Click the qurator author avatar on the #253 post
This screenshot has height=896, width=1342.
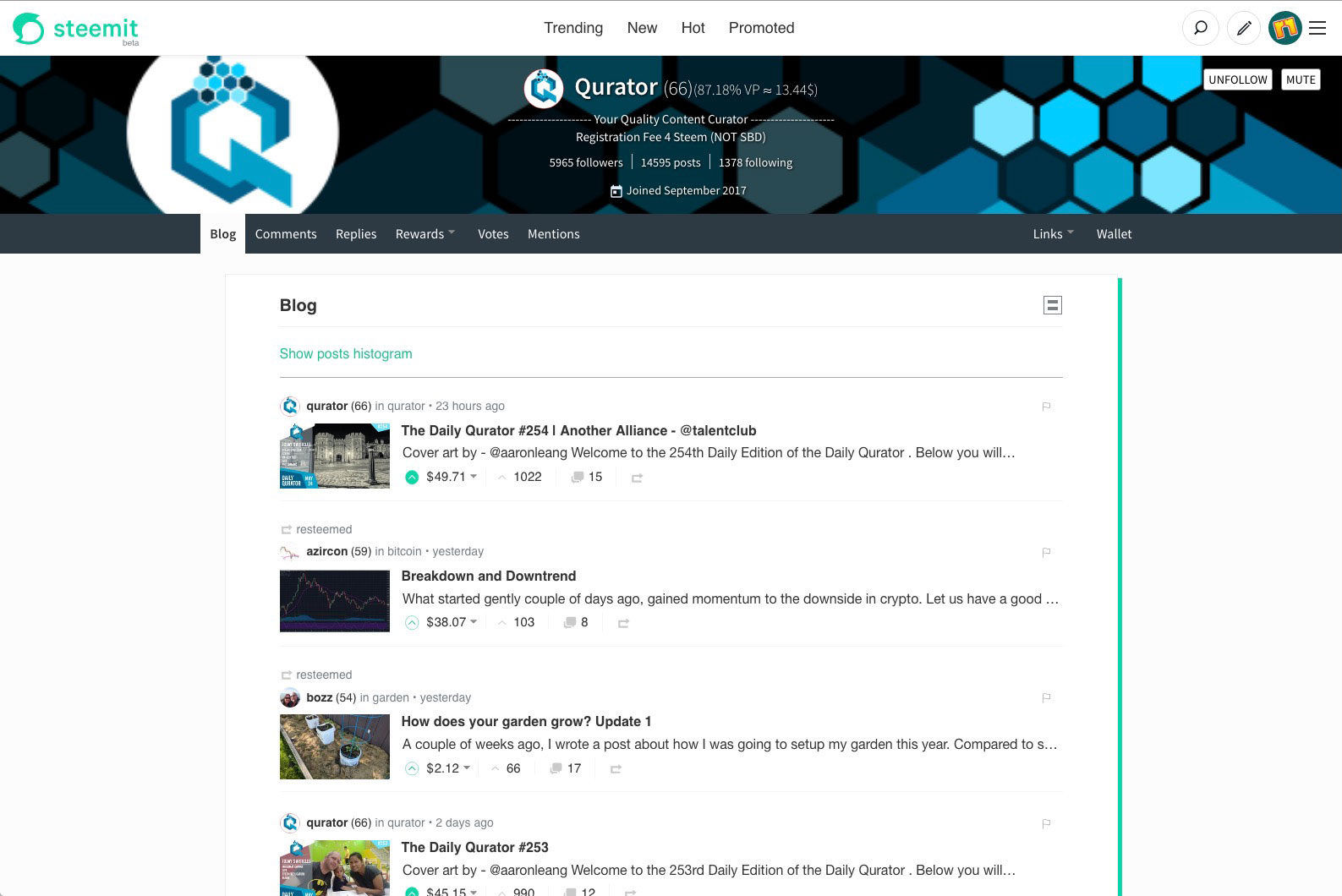pos(290,822)
